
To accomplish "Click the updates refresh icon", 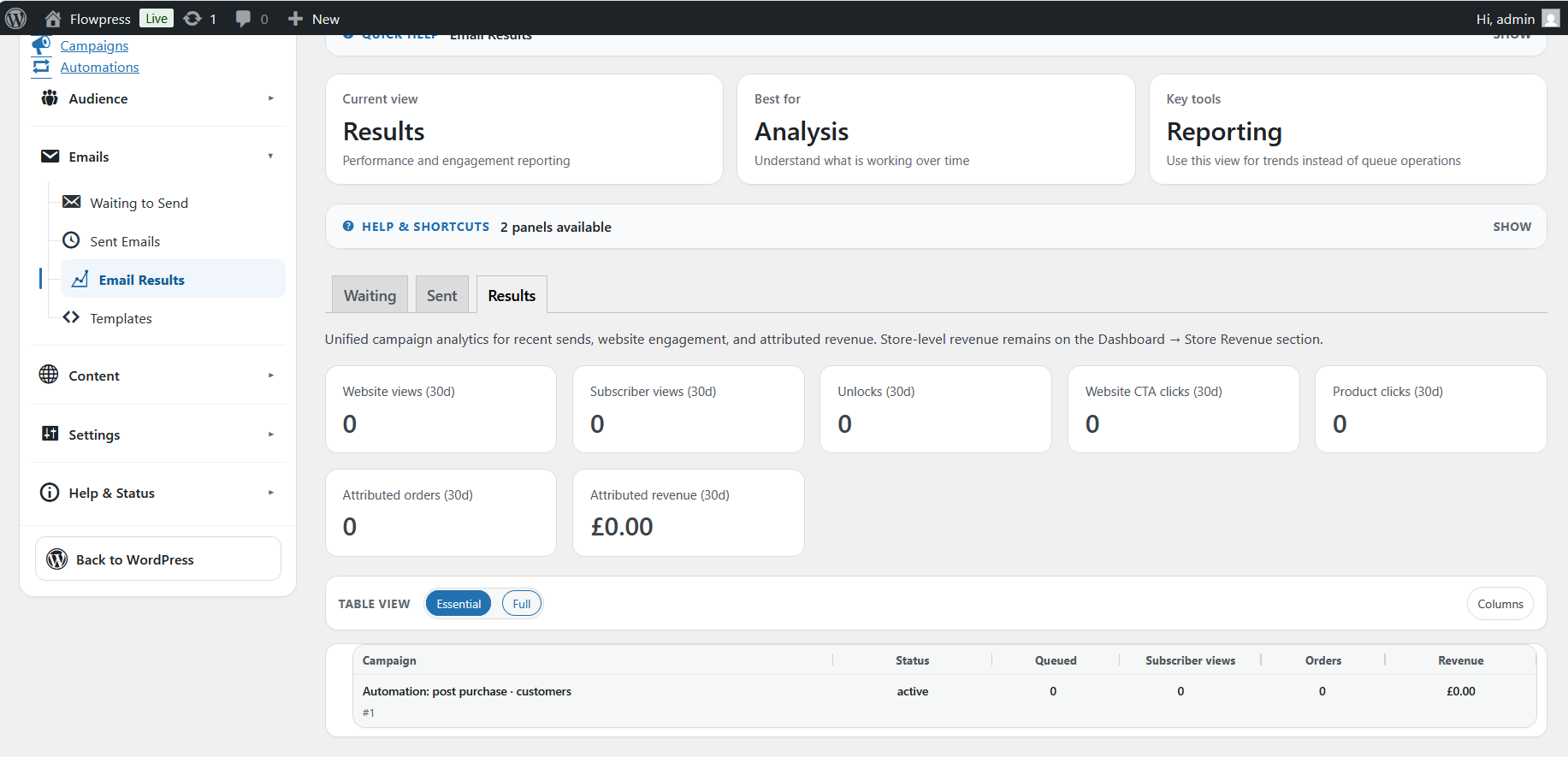I will [192, 18].
